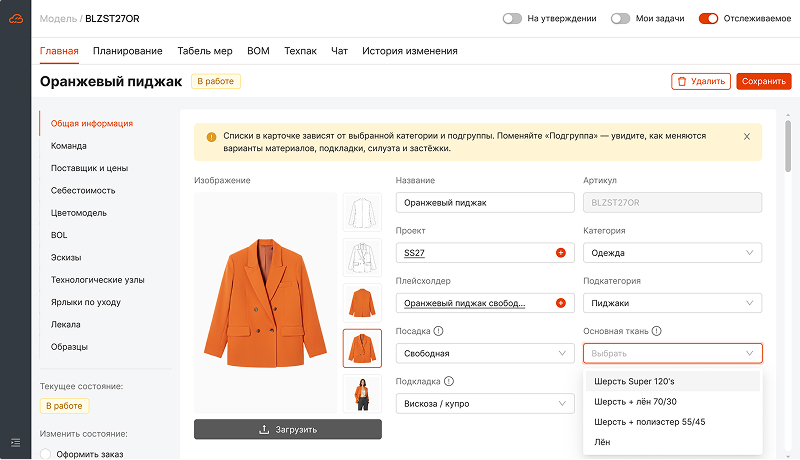Open the Эскизы section
The width and height of the screenshot is (800, 460).
(66, 258)
